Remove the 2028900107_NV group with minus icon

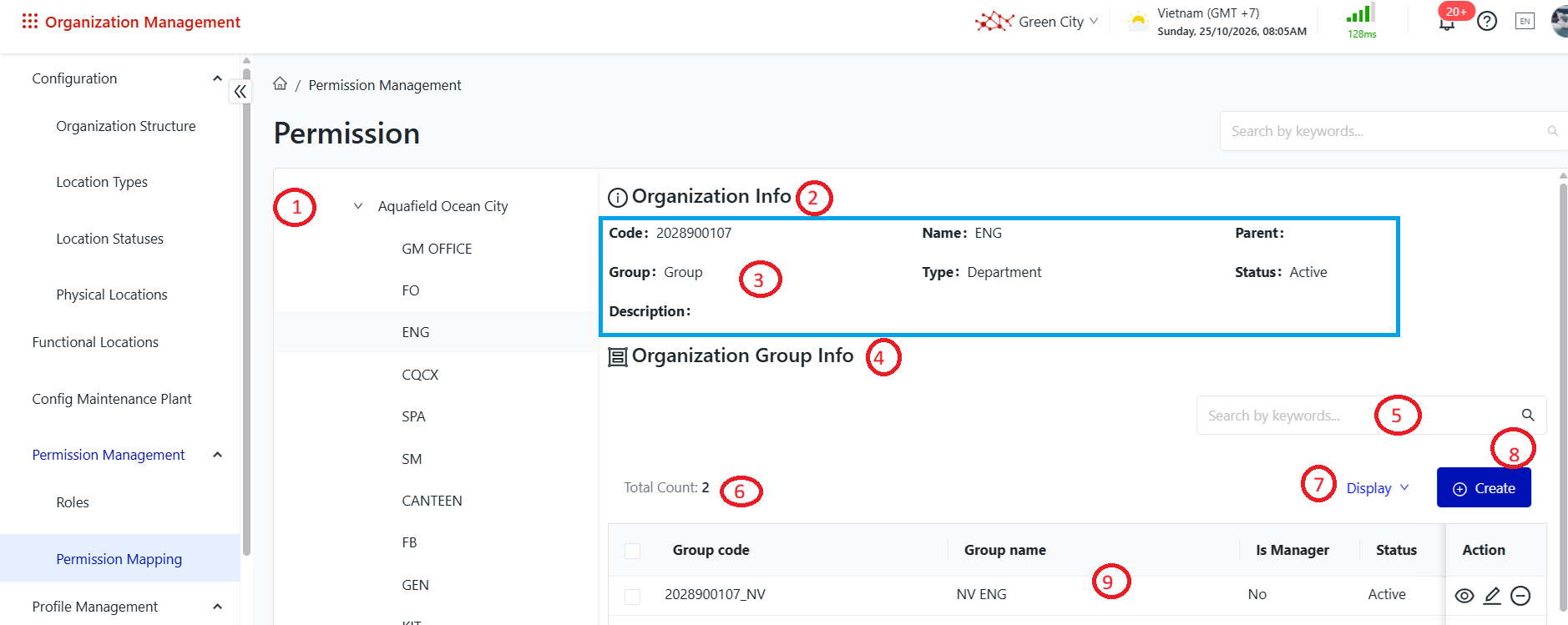[1521, 596]
